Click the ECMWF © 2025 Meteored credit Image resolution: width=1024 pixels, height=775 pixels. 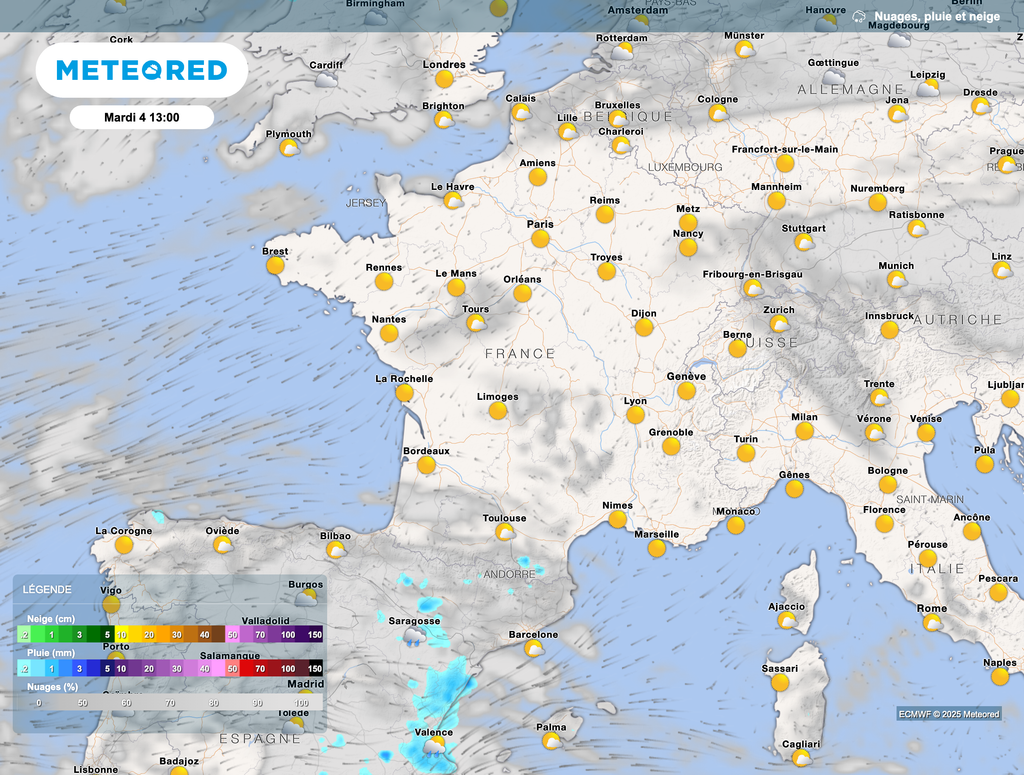click(948, 714)
